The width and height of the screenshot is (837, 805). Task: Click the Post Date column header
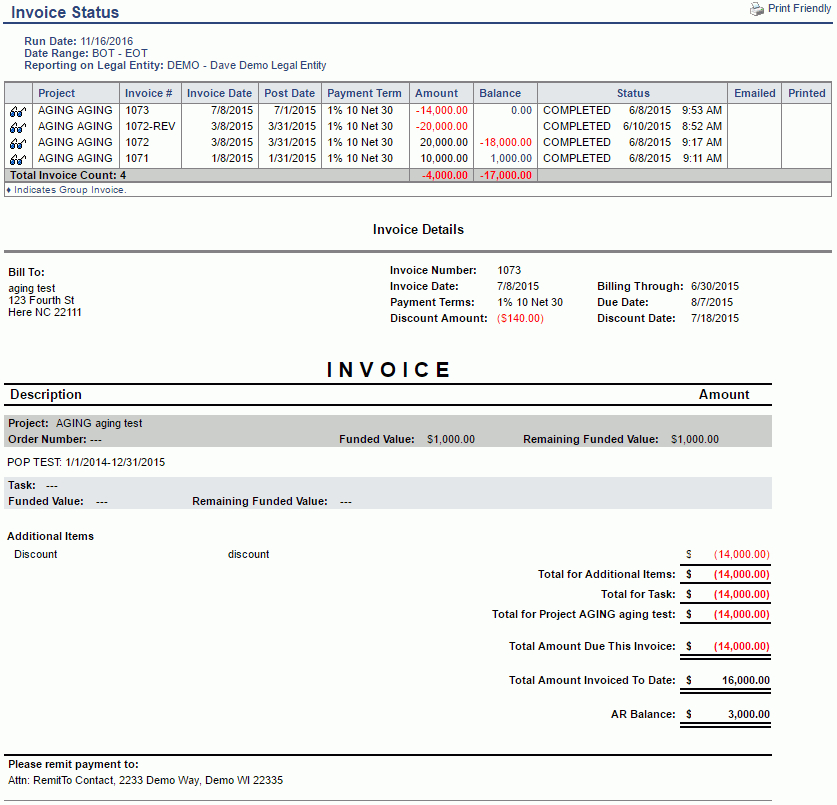(289, 93)
